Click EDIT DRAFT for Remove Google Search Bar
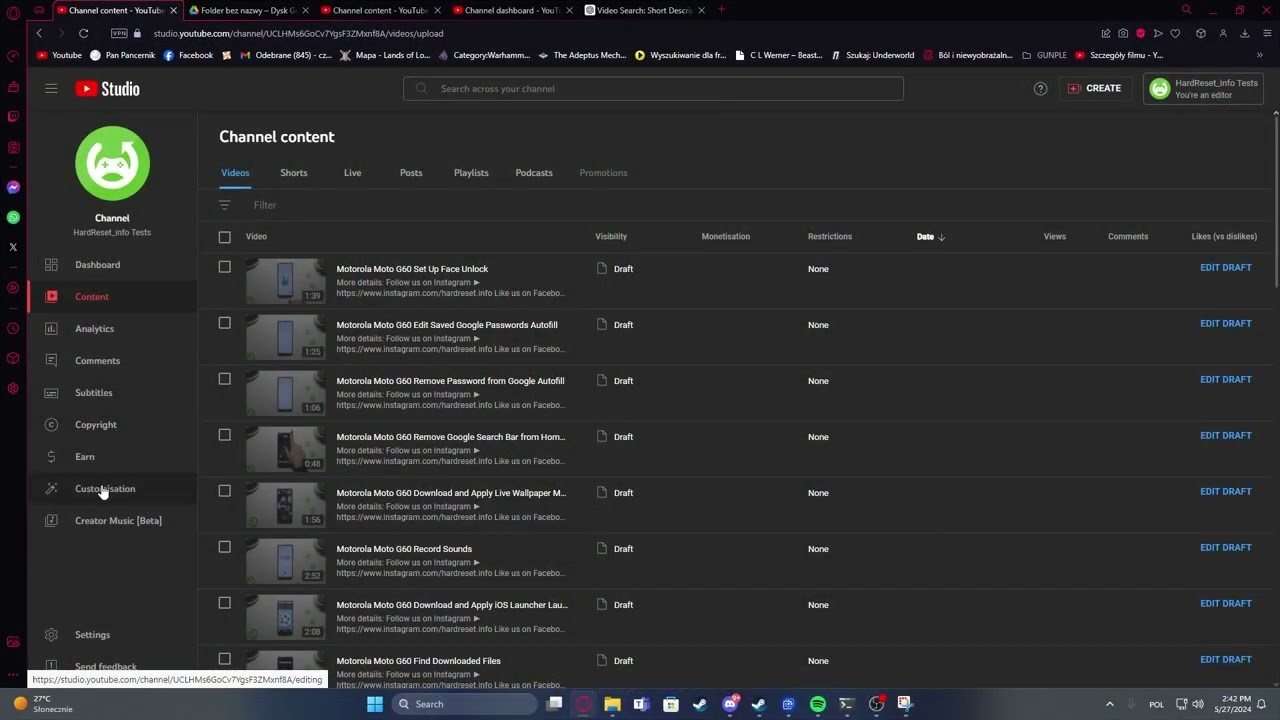This screenshot has width=1280, height=720. [1225, 436]
